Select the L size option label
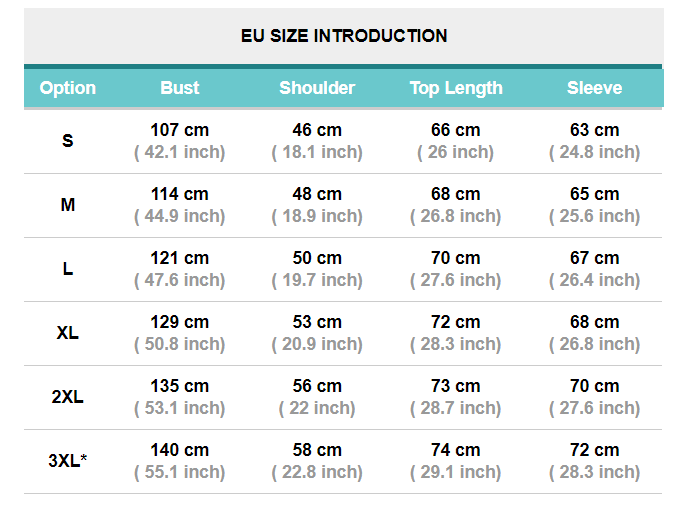Screen dimensions: 679x524 click(x=68, y=269)
